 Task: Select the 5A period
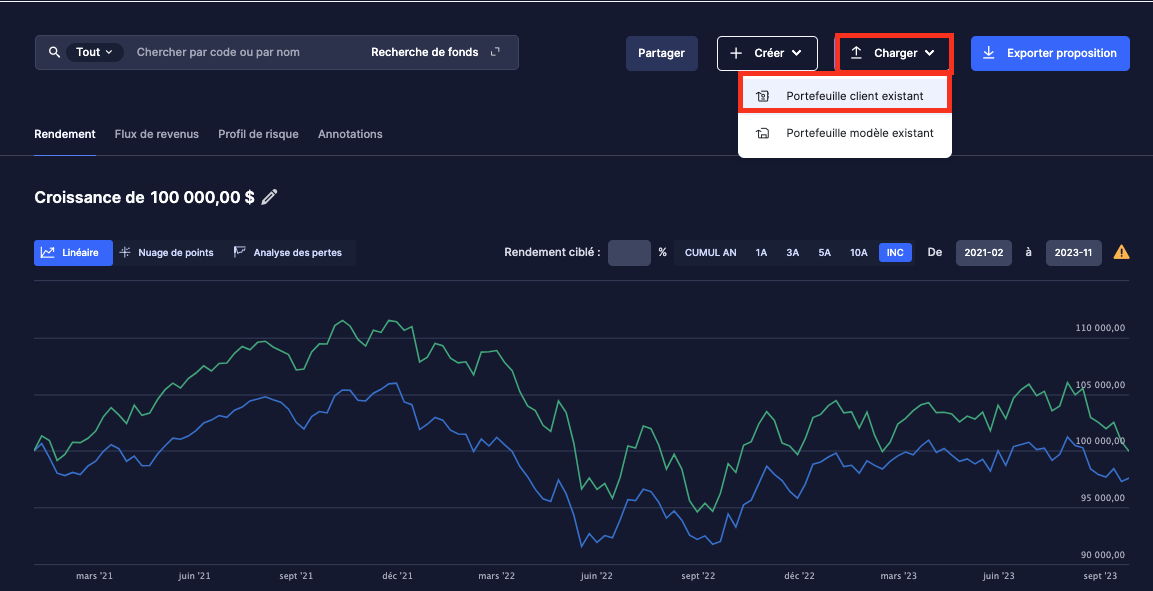[824, 252]
